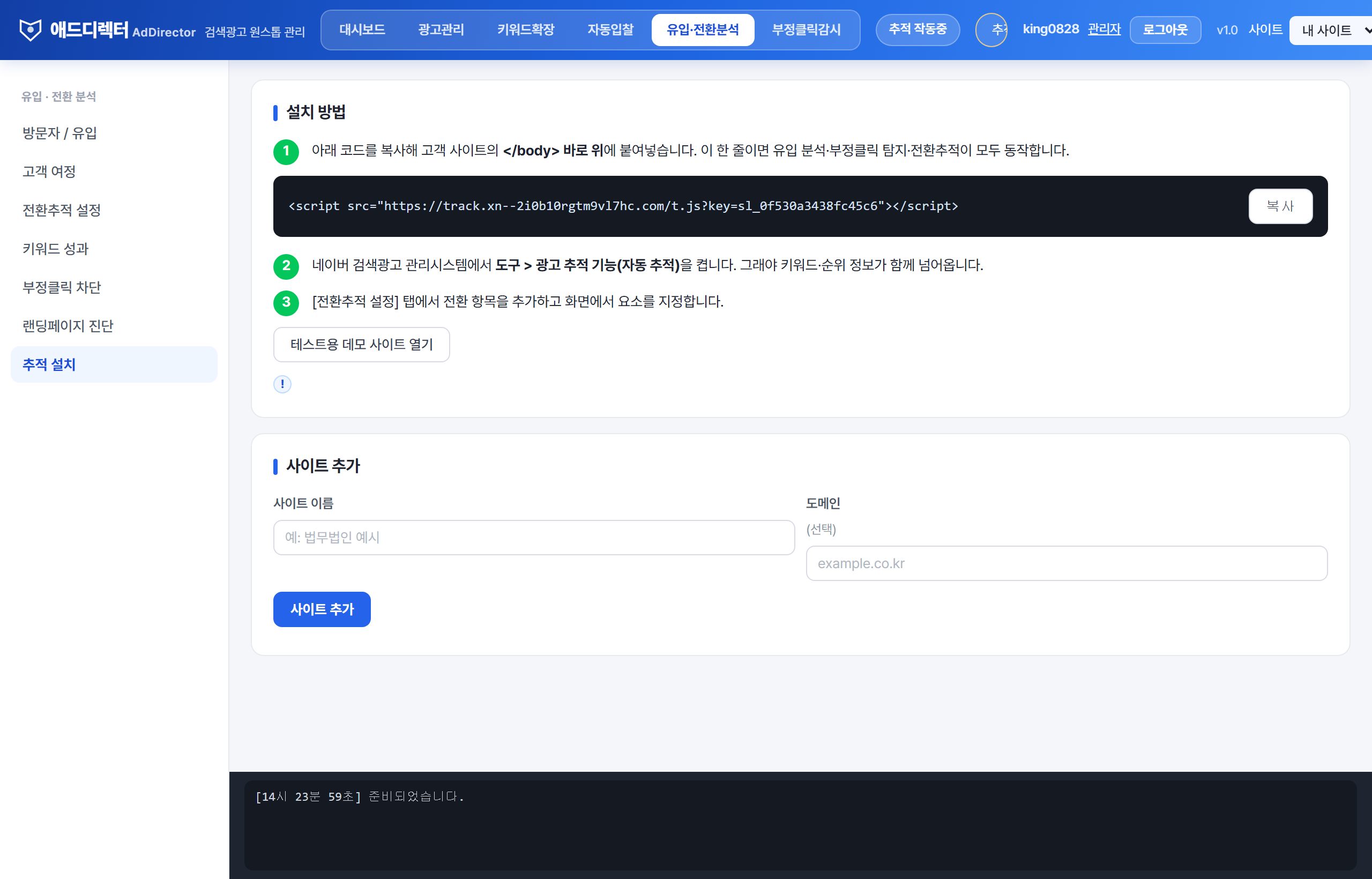Open the 부정클릭감시 tab
The height and width of the screenshot is (879, 1372).
(807, 29)
